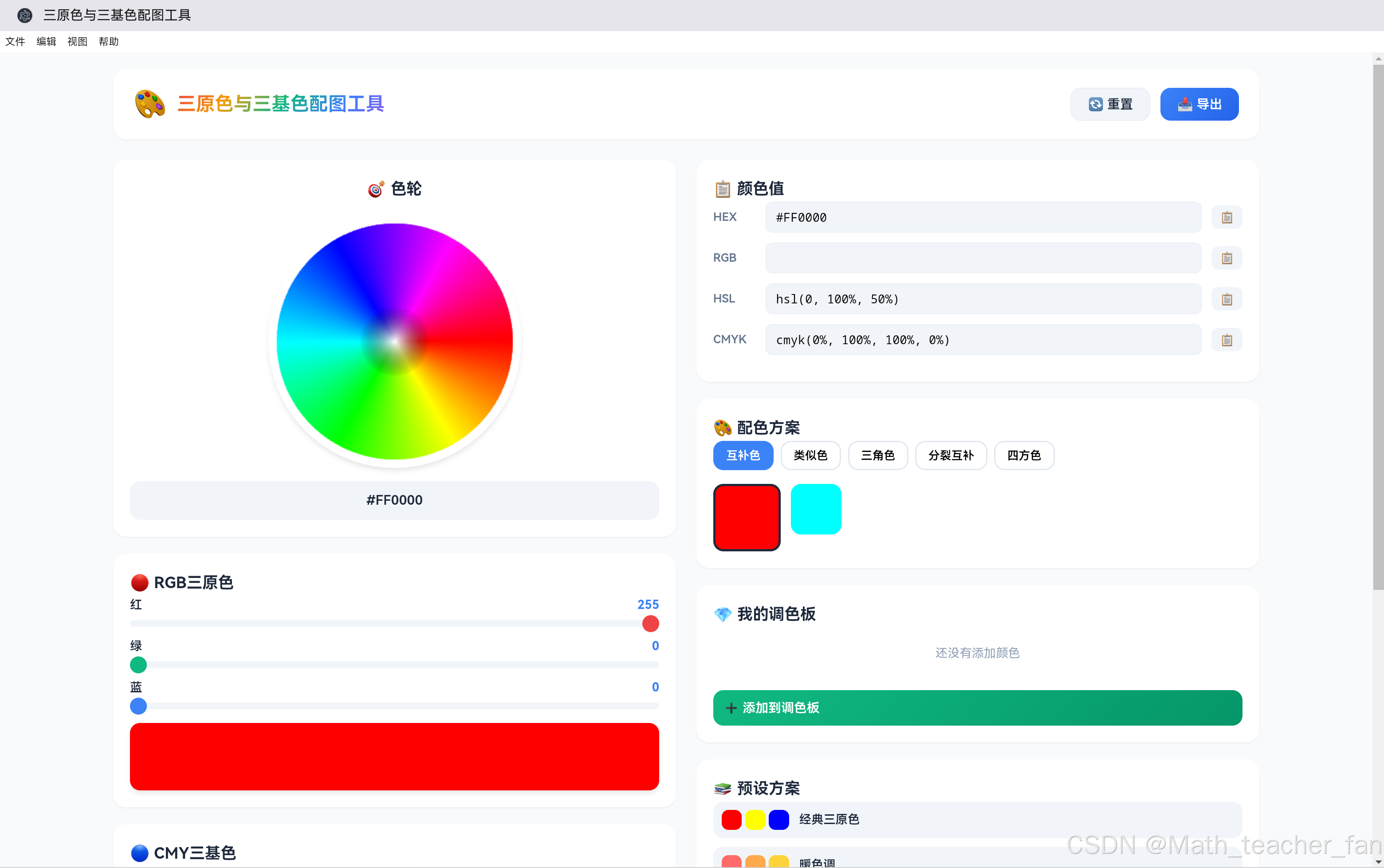This screenshot has height=868, width=1384.
Task: Apply the 经典三原色 preset
Action: (x=977, y=820)
